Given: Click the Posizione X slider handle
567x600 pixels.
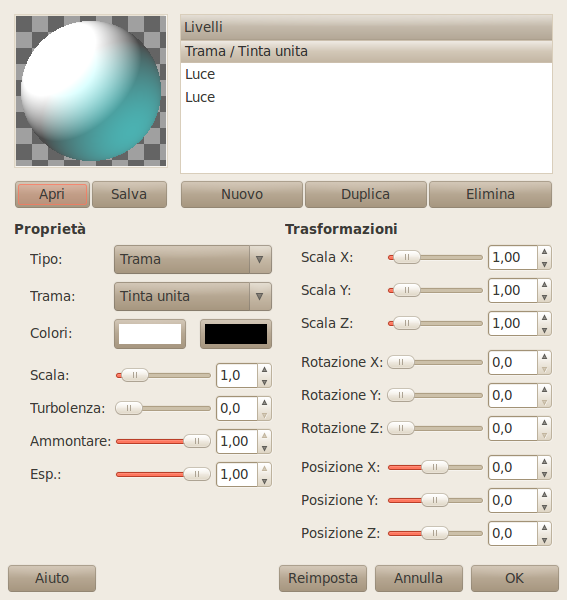Looking at the screenshot, I should [x=435, y=467].
